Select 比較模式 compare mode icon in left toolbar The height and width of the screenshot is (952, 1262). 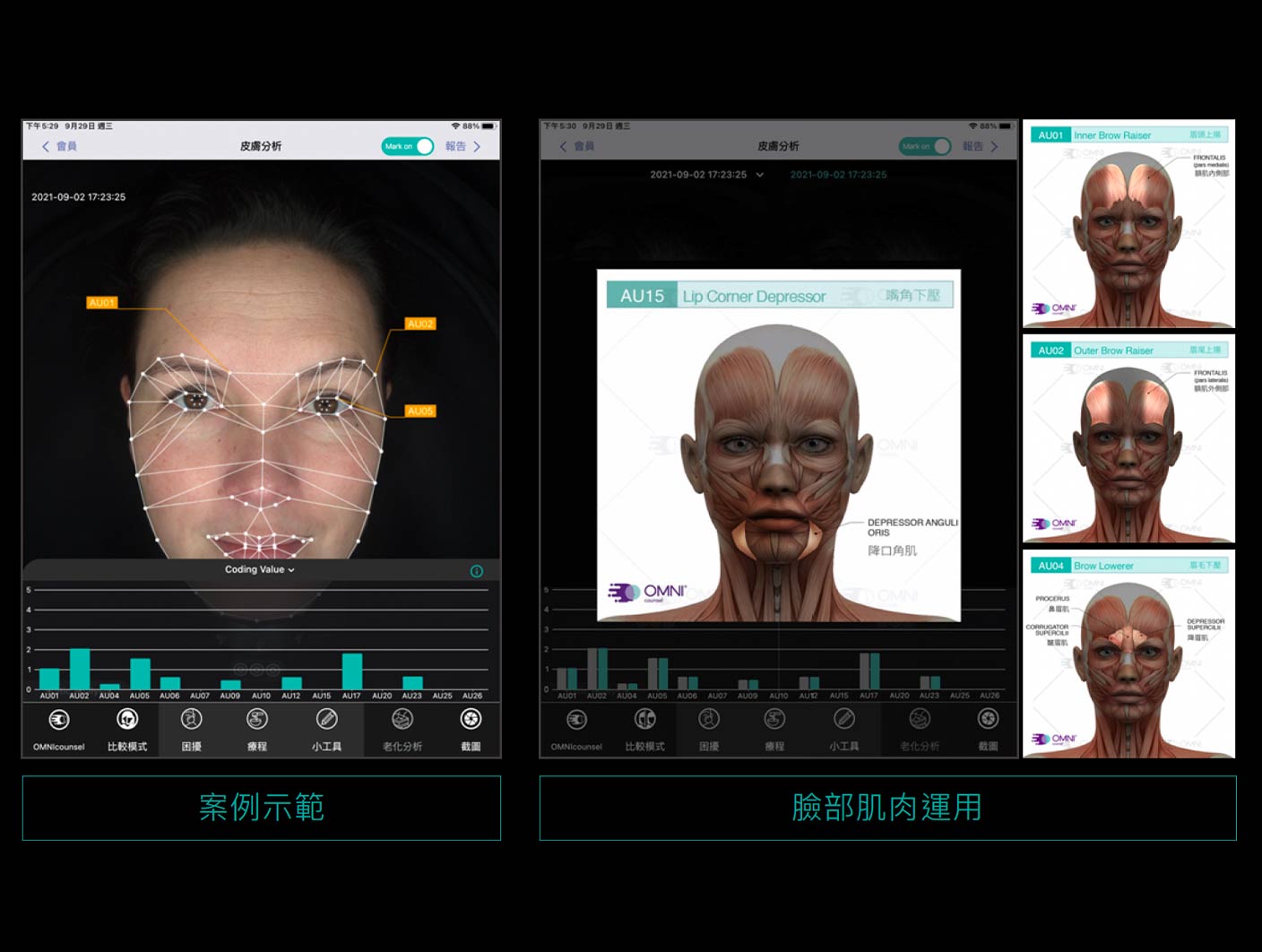pyautogui.click(x=127, y=720)
